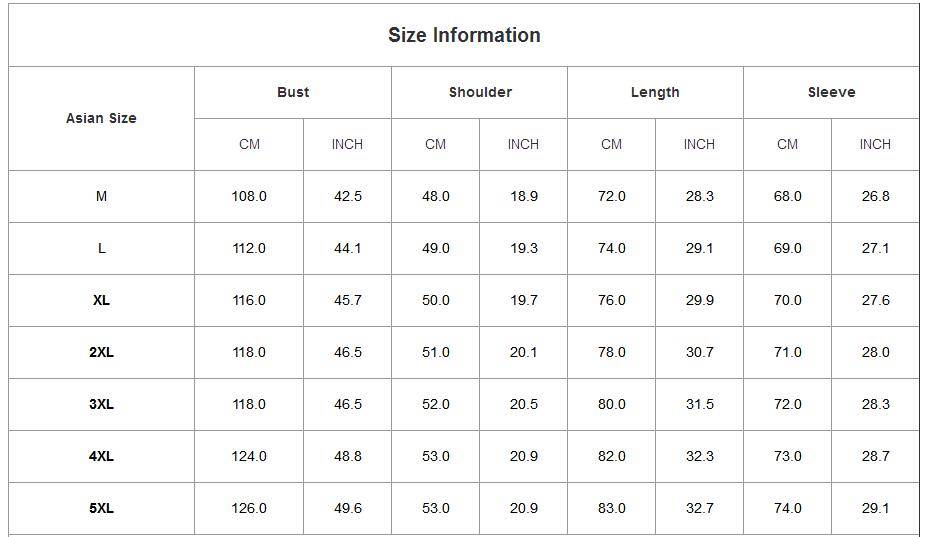This screenshot has height=537, width=936.
Task: Select the 50.0 shoulder value for XL
Action: 436,300
